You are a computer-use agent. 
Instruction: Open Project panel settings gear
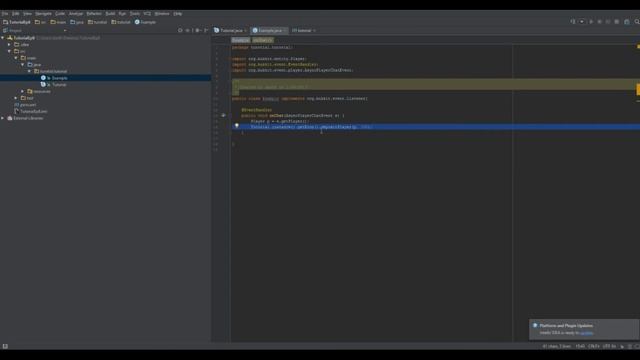198,30
